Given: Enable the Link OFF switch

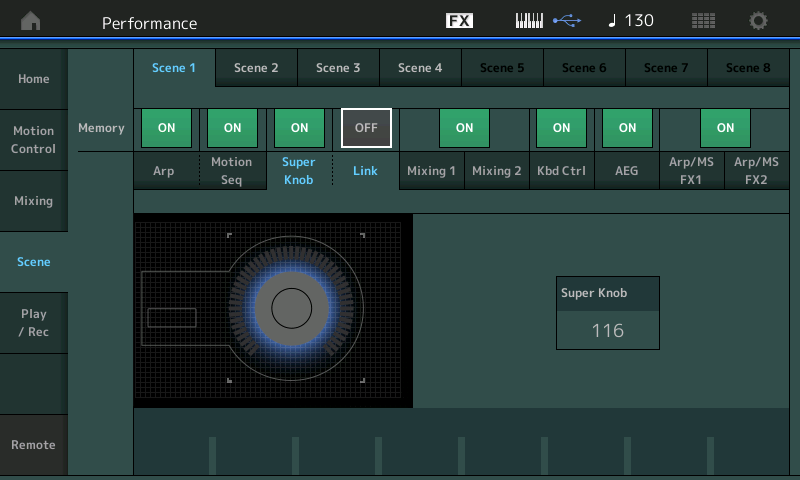Looking at the screenshot, I should (366, 128).
